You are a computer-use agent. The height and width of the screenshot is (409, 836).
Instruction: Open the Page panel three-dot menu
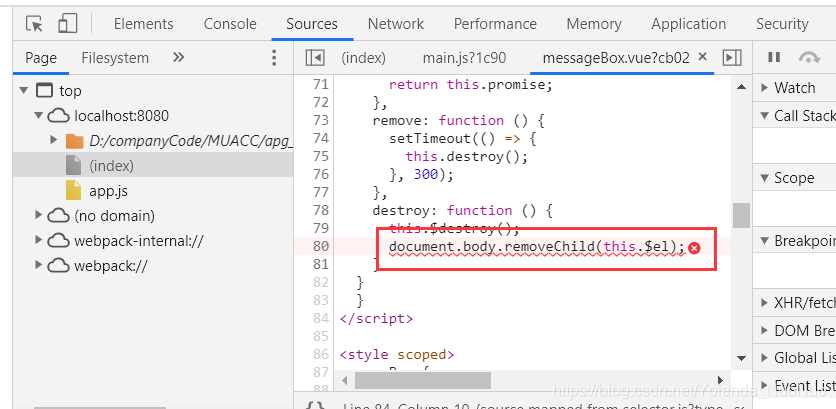[275, 58]
